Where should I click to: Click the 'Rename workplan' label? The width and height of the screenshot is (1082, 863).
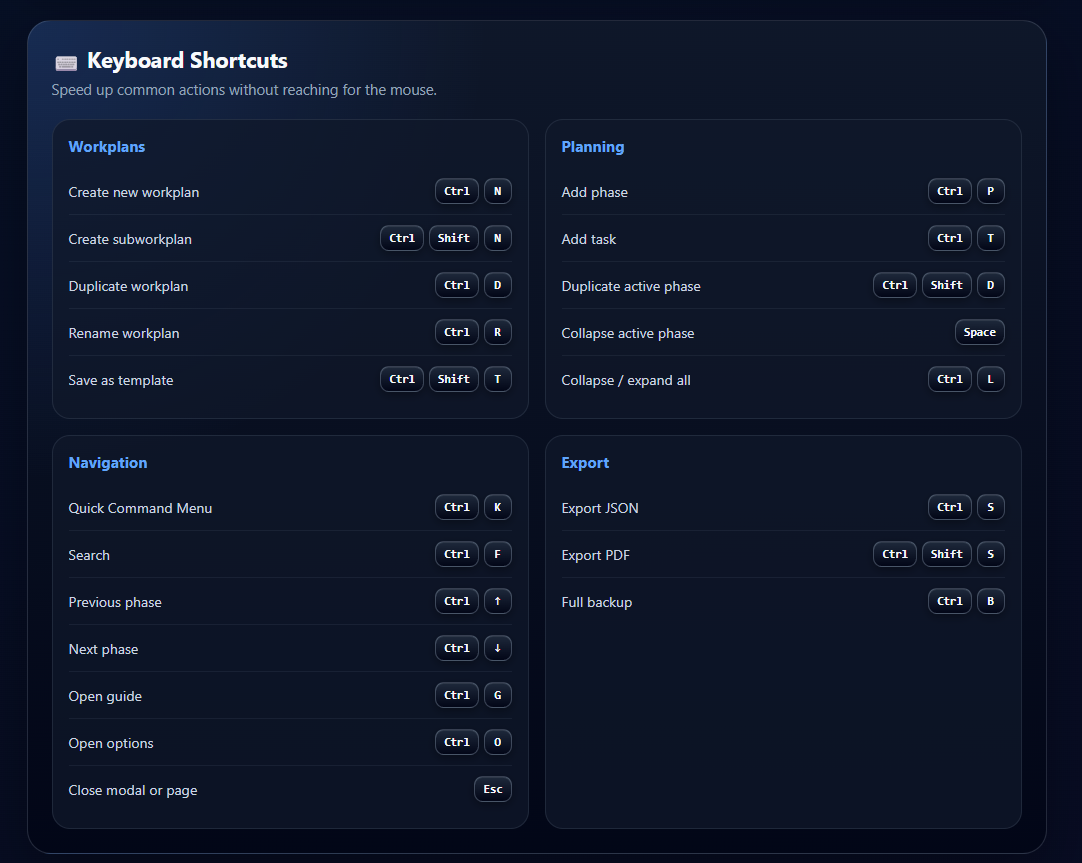(124, 333)
